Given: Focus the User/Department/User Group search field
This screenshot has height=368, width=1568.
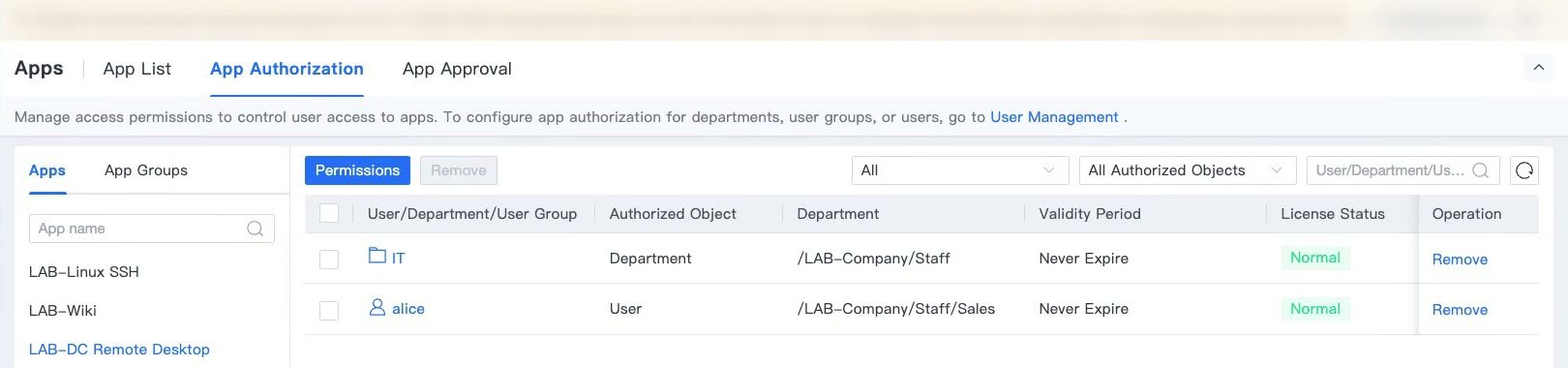Looking at the screenshot, I should point(1402,170).
